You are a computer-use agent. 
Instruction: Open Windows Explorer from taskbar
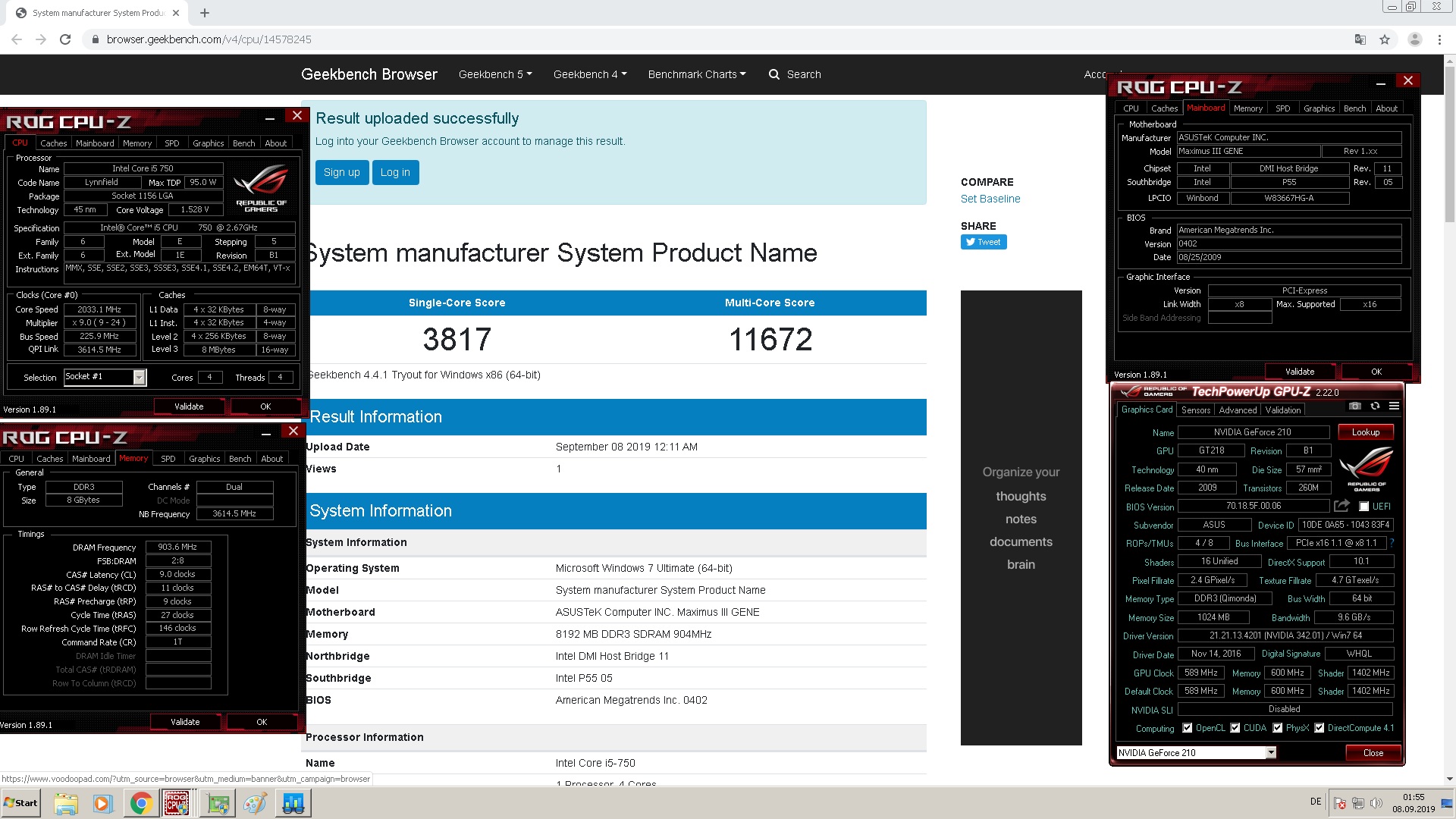[66, 803]
